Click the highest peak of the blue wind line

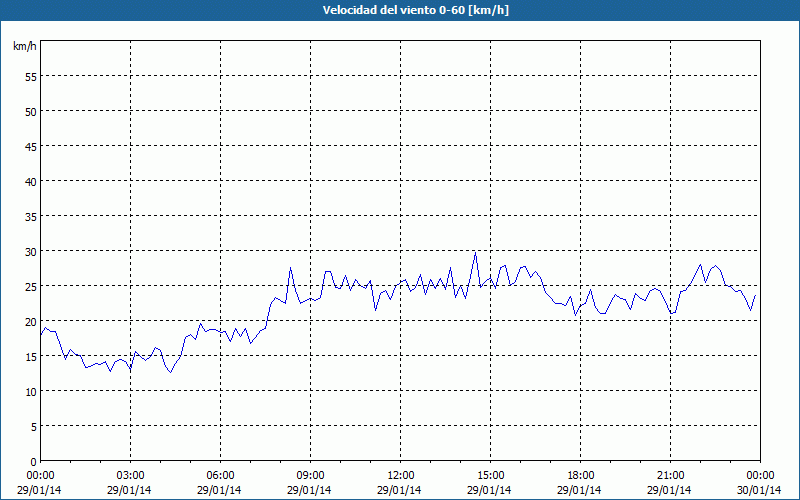click(476, 253)
